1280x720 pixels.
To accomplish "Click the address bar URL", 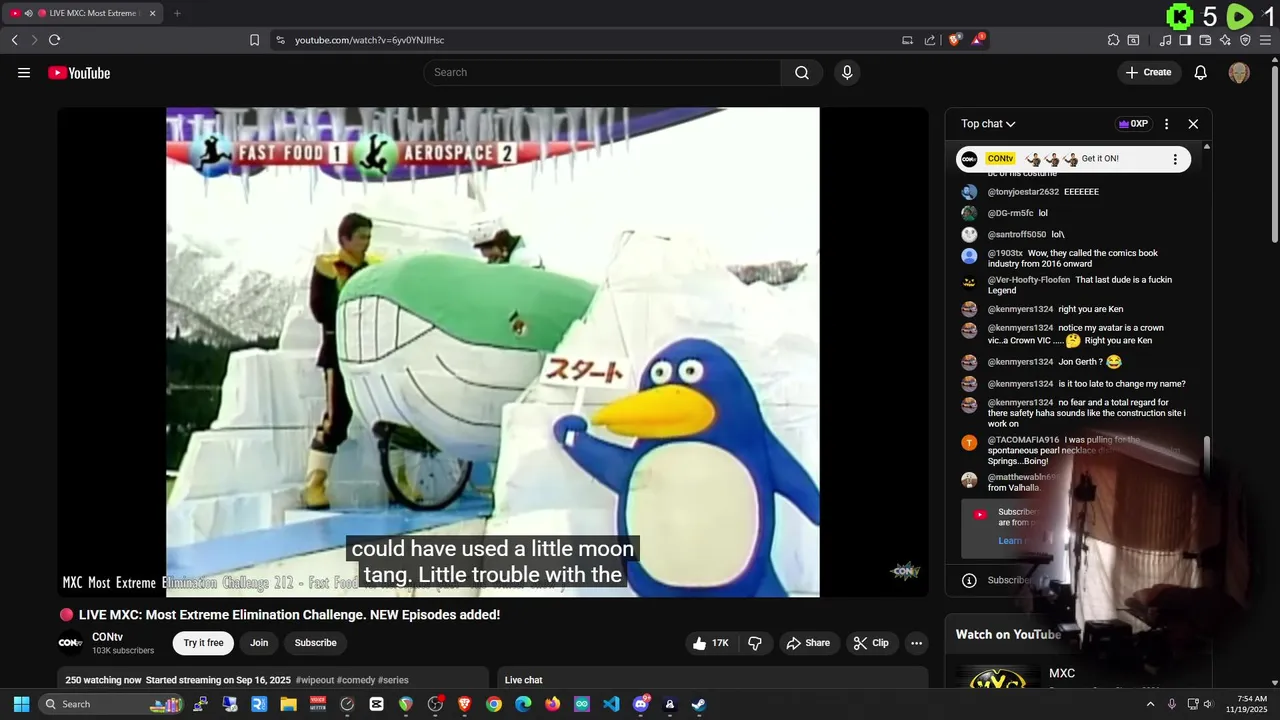I will coord(369,40).
